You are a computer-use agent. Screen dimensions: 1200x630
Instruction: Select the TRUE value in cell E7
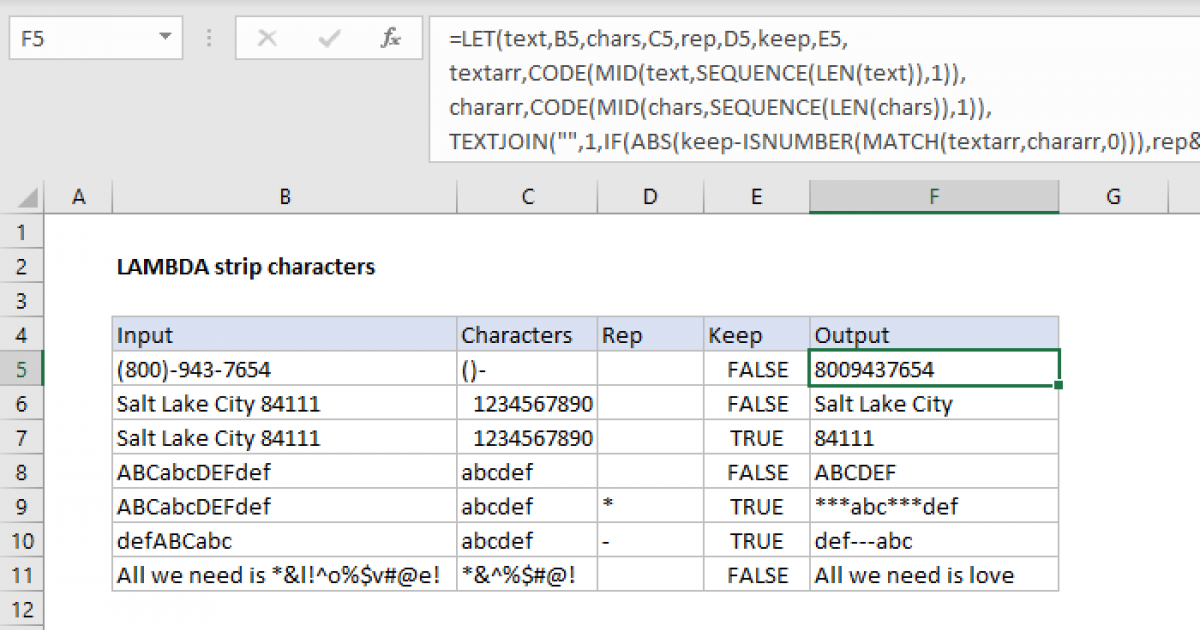point(756,437)
